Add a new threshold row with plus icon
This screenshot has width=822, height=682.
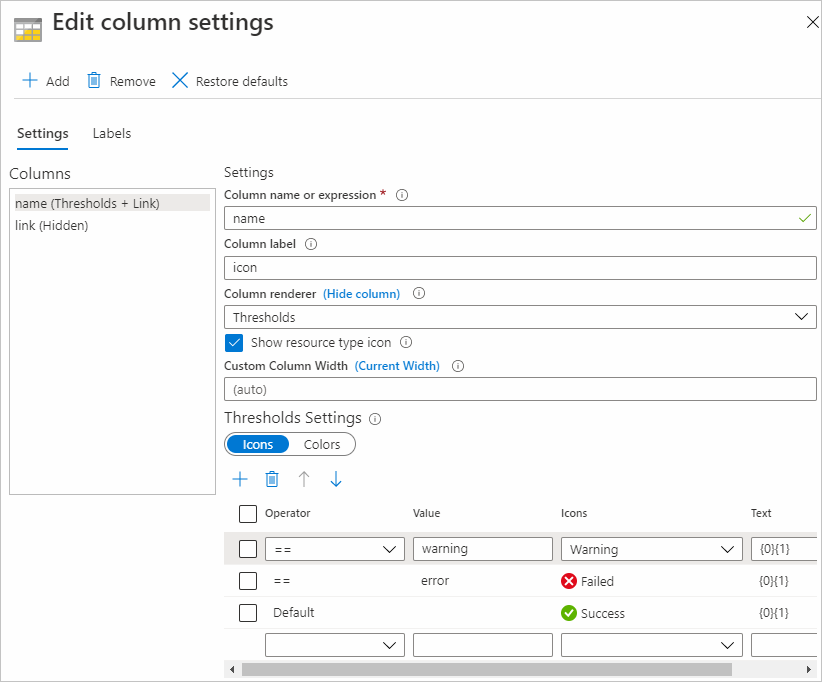tap(240, 480)
